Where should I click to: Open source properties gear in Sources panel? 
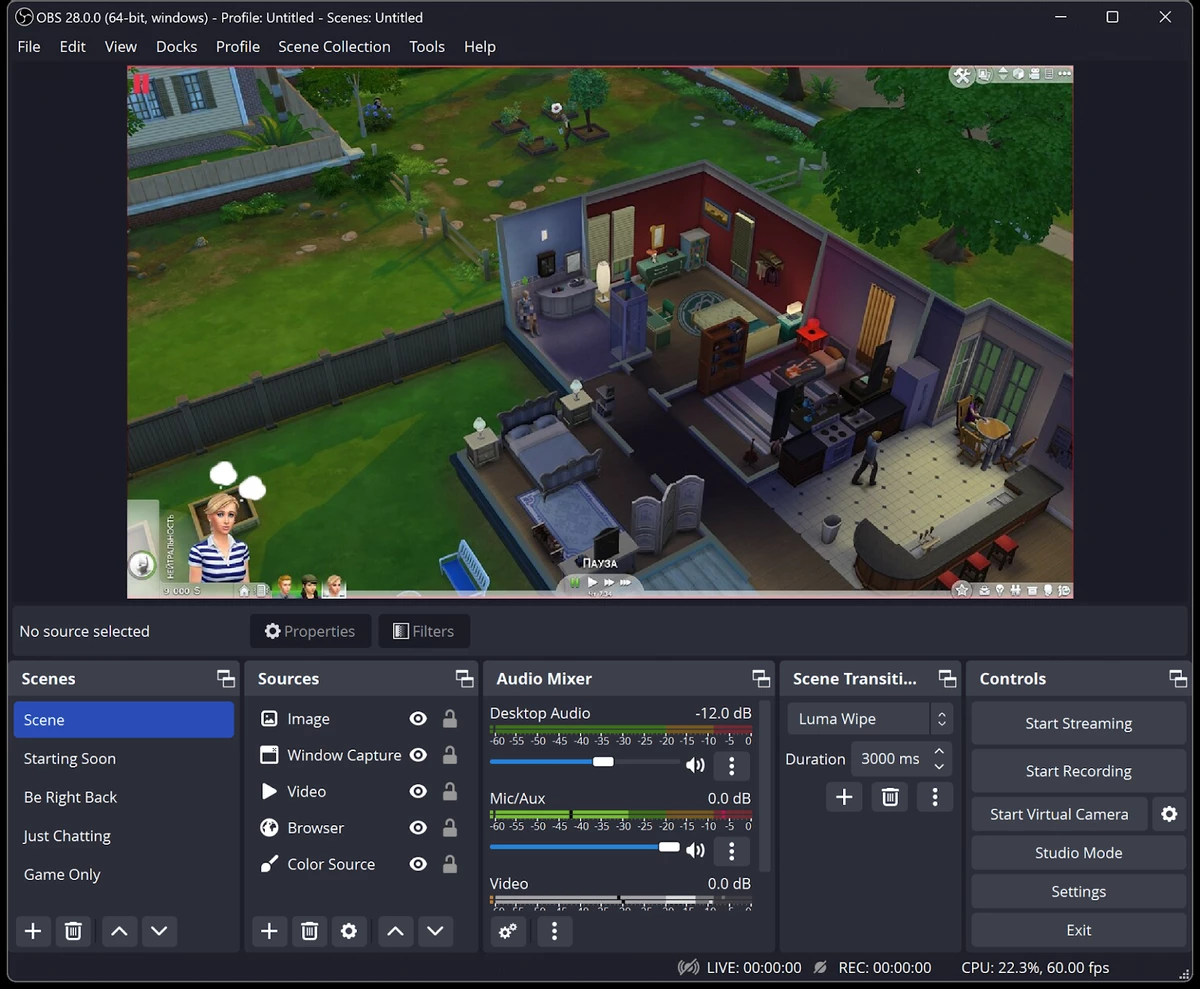click(x=348, y=931)
